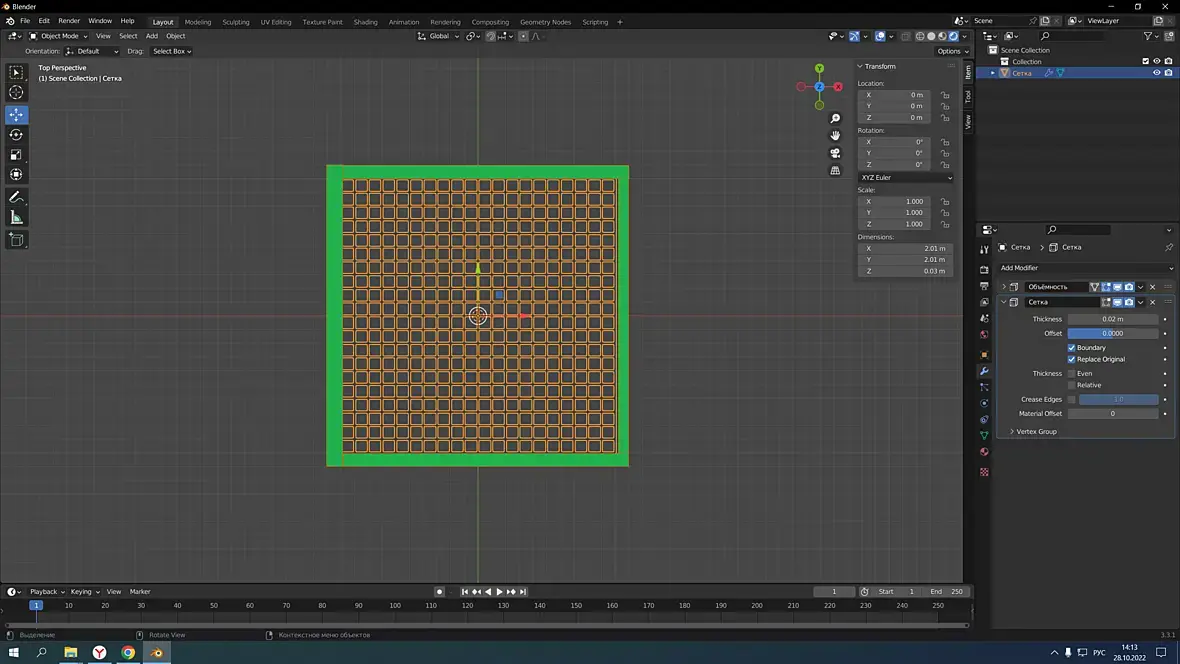Switch to the Sculpting workspace tab
This screenshot has height=664, width=1180.
[236, 22]
